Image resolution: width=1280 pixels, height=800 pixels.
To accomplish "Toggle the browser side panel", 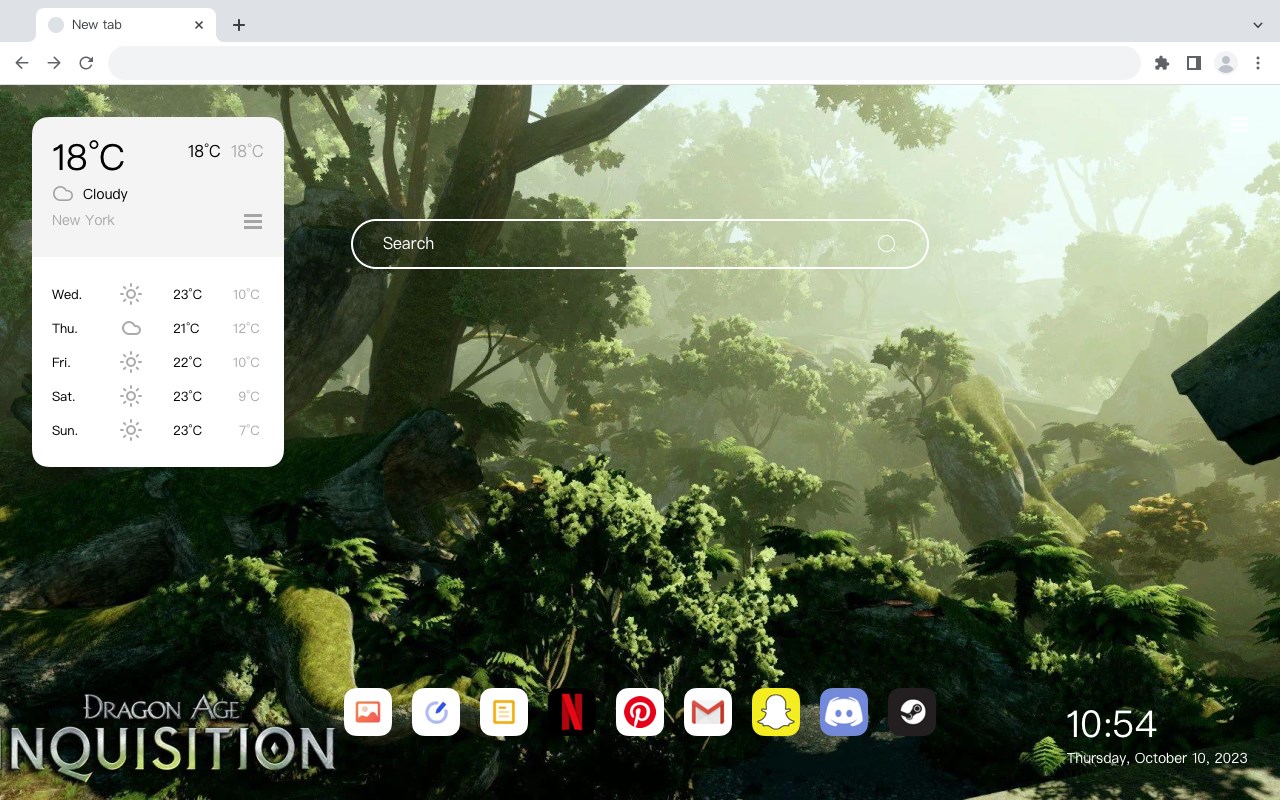I will [1193, 63].
